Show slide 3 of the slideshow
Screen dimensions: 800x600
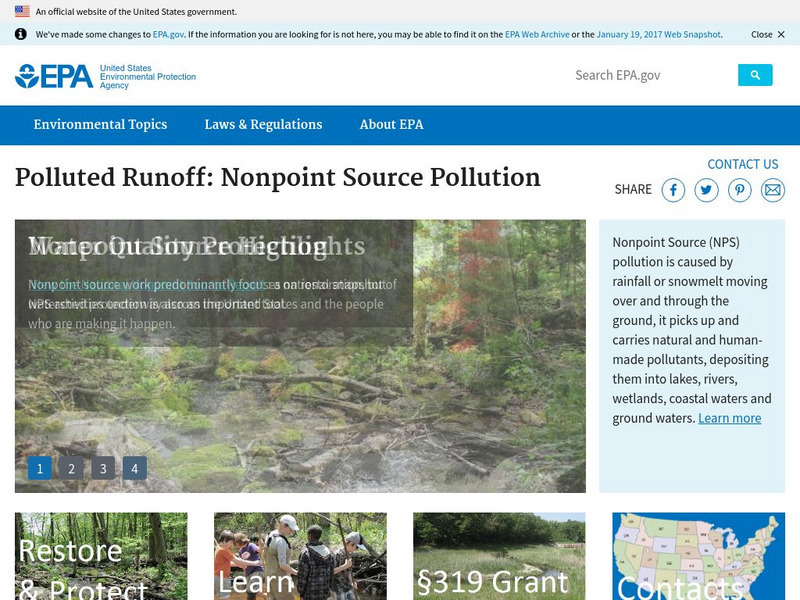[103, 468]
